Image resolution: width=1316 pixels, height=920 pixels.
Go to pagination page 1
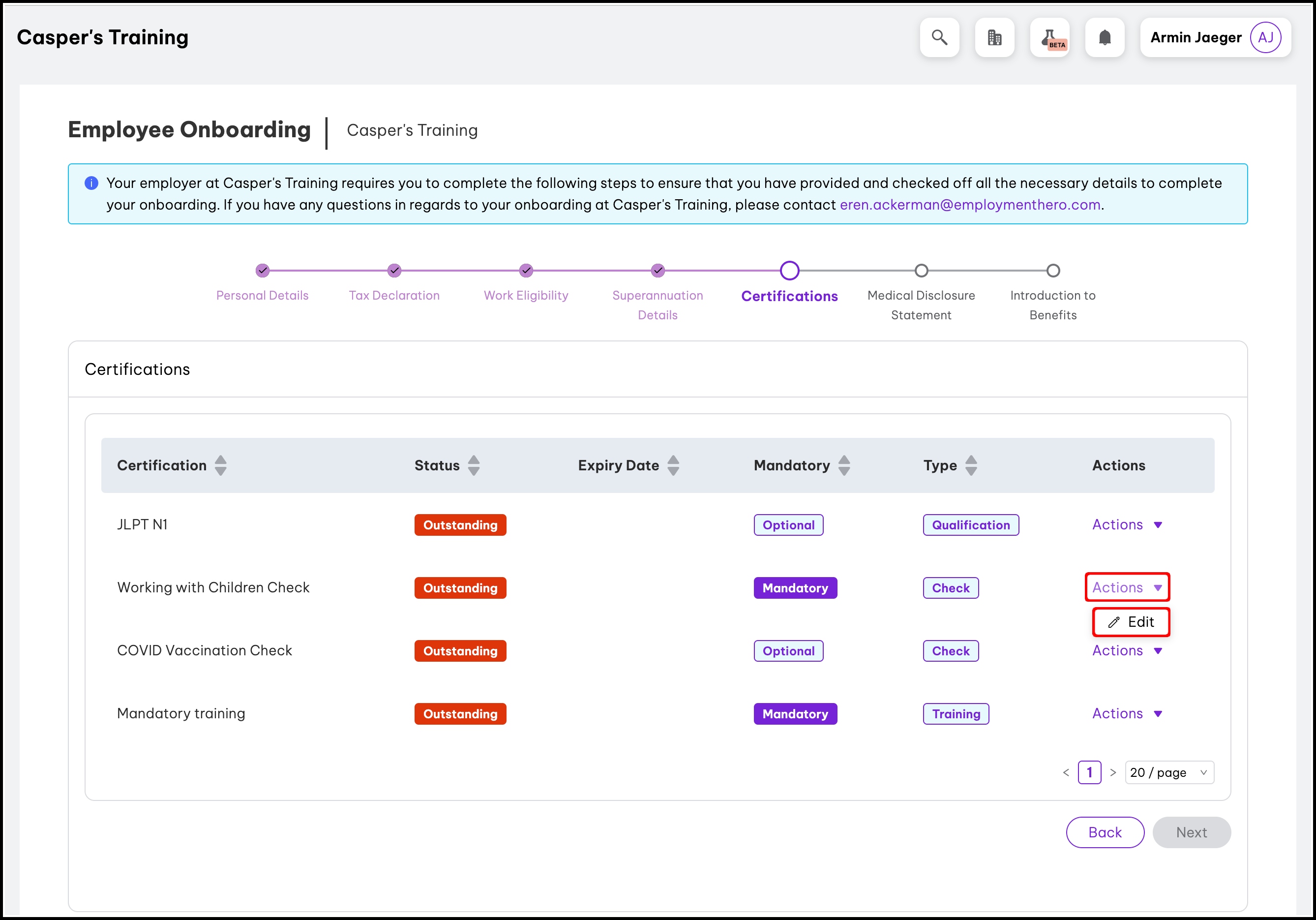pos(1089,772)
